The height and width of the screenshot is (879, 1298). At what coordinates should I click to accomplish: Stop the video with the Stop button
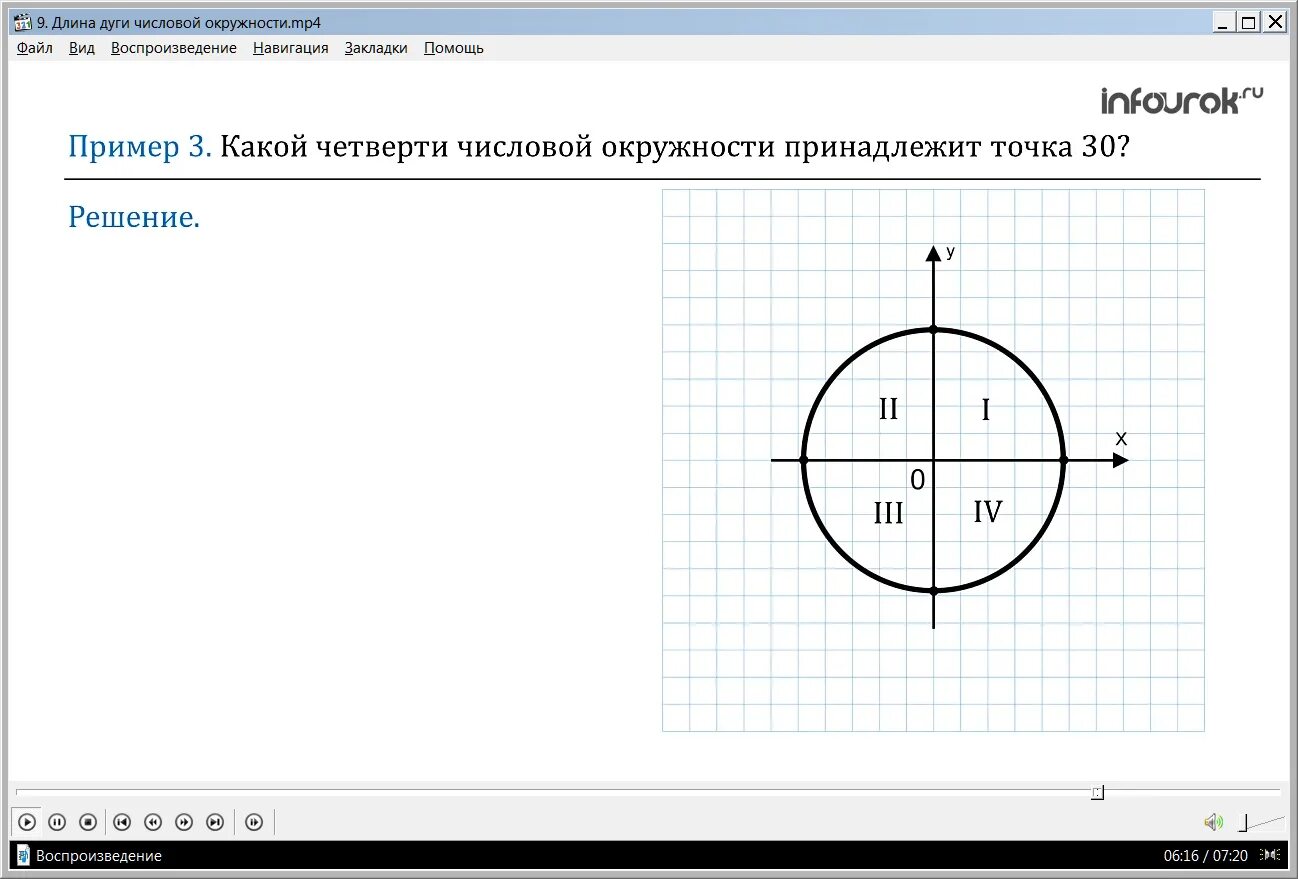88,822
